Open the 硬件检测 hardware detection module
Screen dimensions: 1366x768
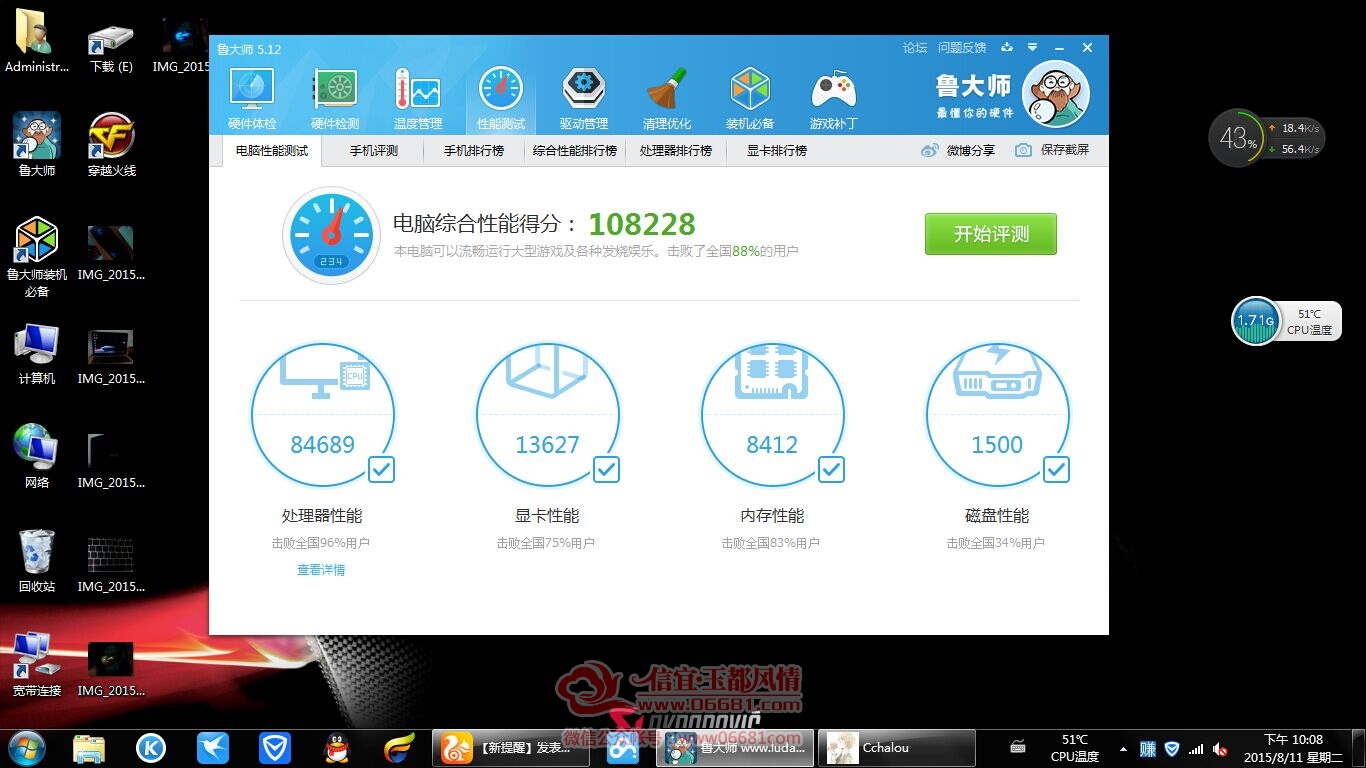click(335, 99)
